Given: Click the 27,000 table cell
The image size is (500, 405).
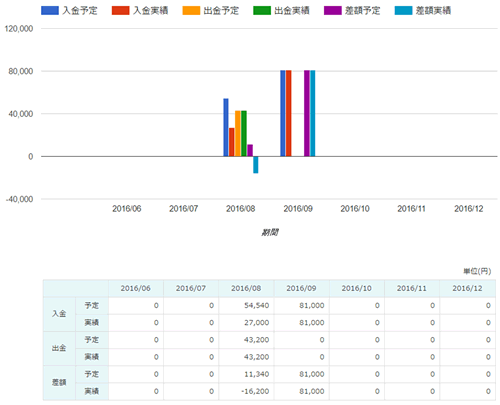Looking at the screenshot, I should coord(246,323).
